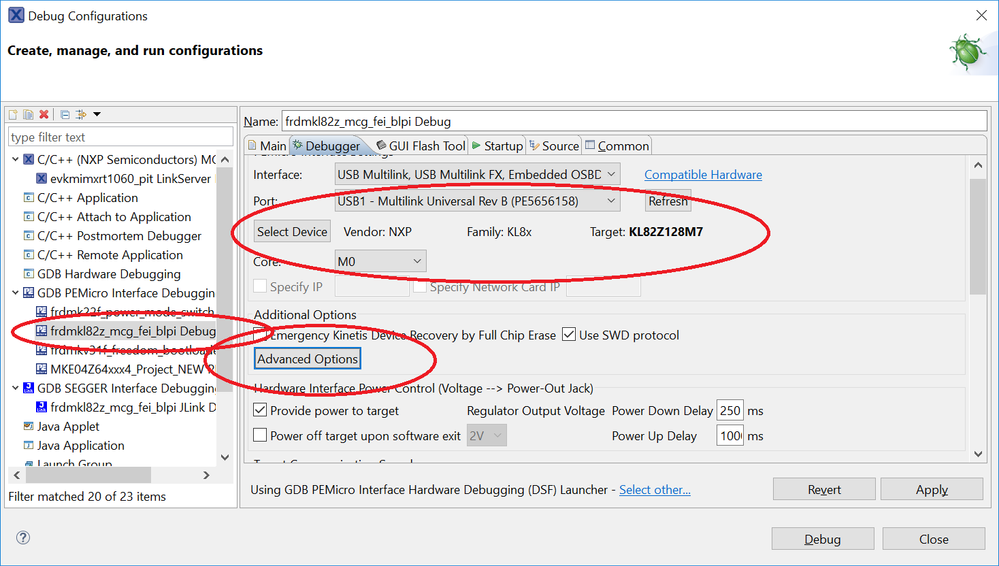Open the Port dropdown list
The image size is (999, 566).
coord(477,201)
